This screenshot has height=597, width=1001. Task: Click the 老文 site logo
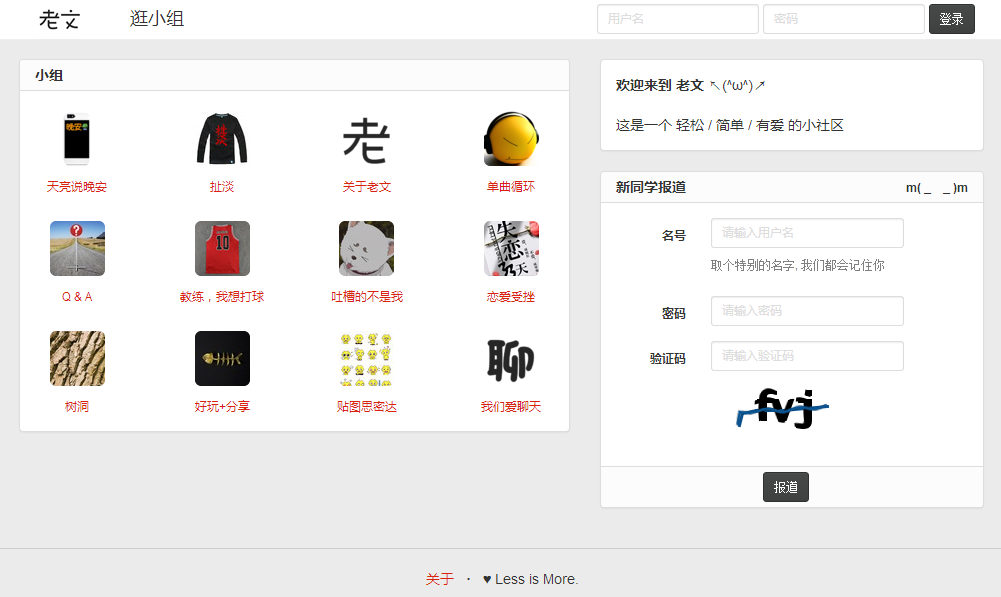pos(59,19)
